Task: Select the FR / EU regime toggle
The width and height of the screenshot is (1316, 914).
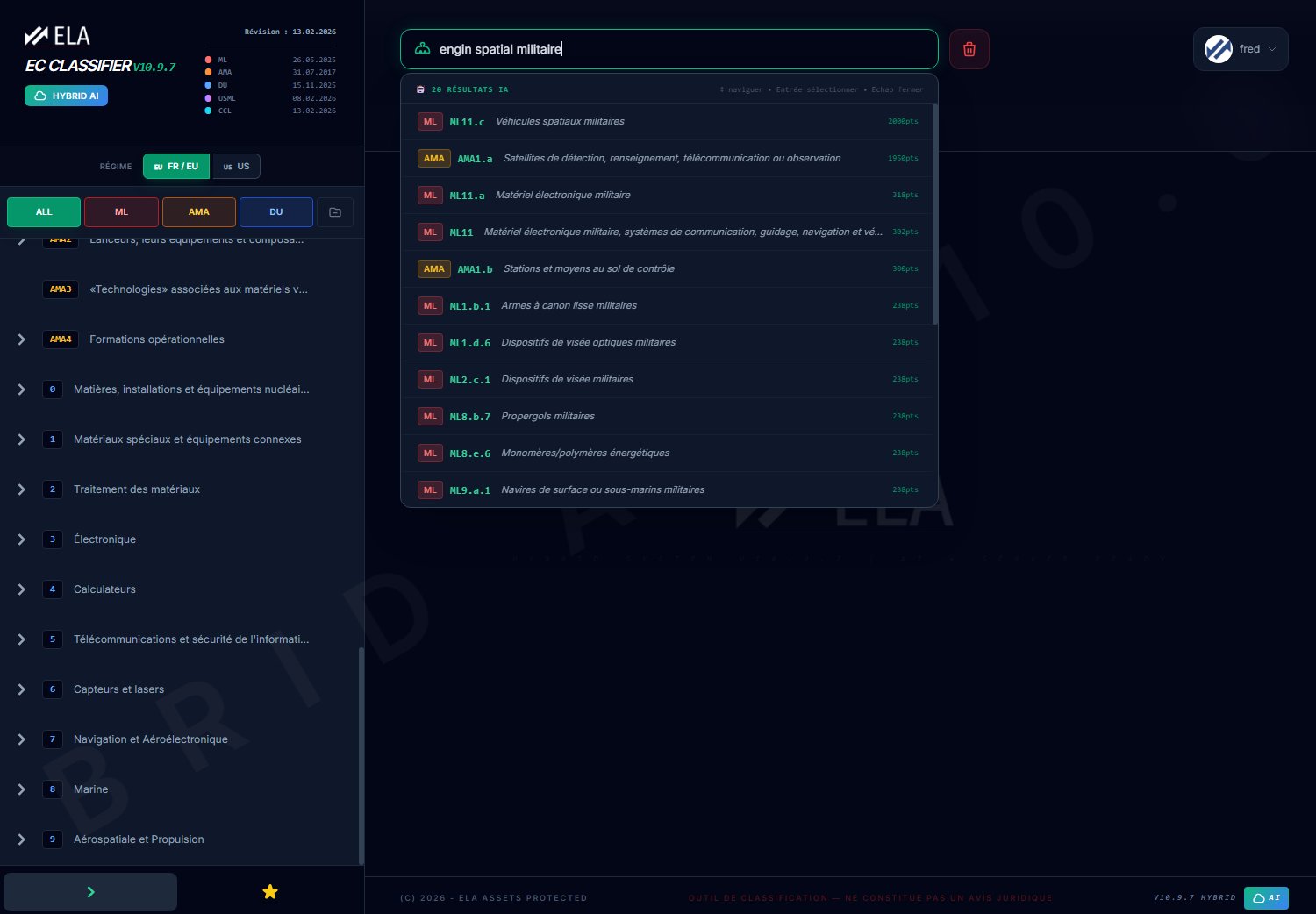Action: point(176,167)
